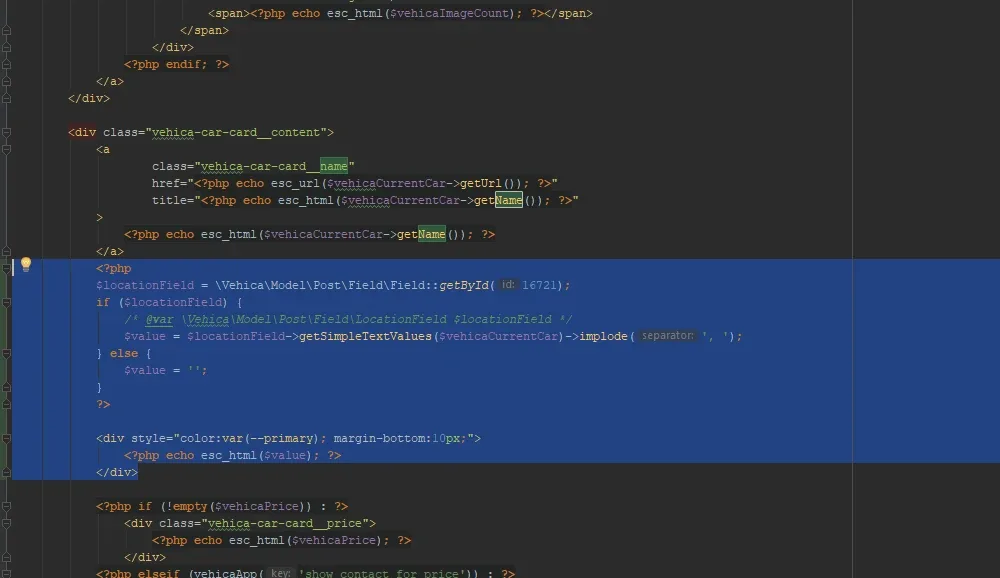The height and width of the screenshot is (578, 1000).
Task: Collapse the '} else {' block marker
Action: (x=6, y=353)
